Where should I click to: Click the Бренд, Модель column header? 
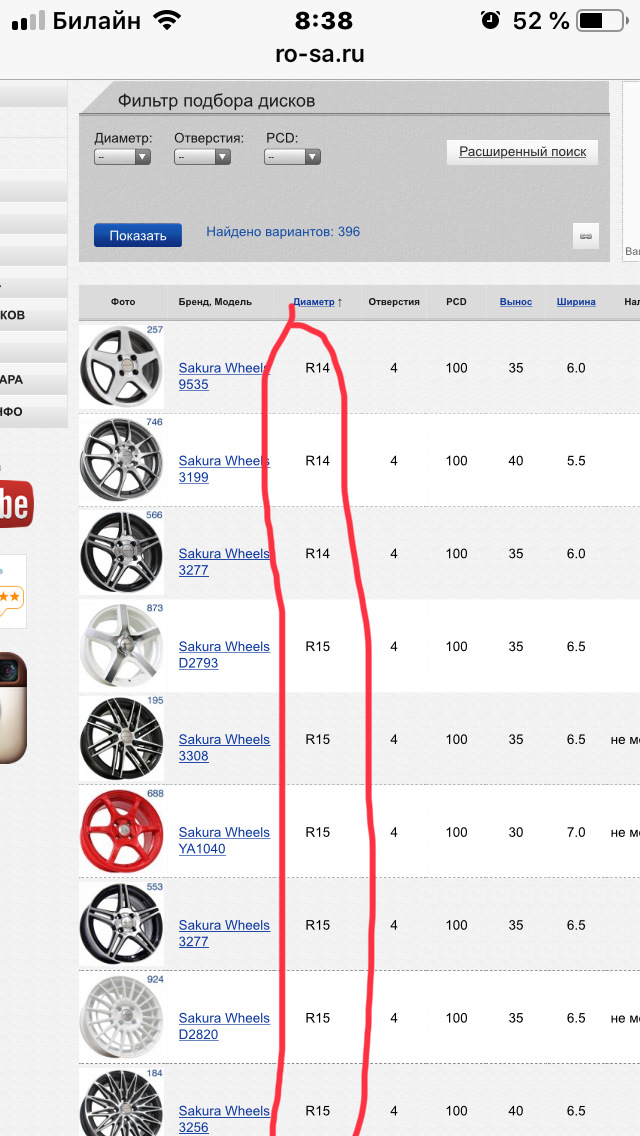(215, 302)
